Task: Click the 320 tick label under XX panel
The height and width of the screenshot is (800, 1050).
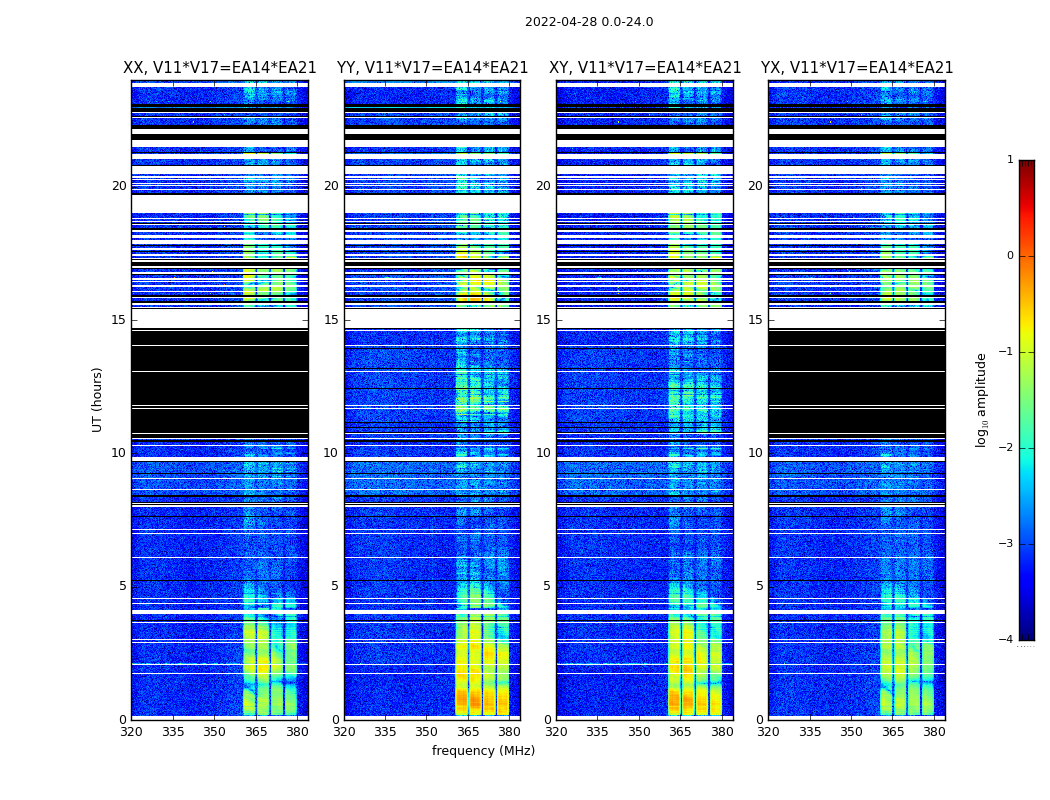Action: [132, 731]
